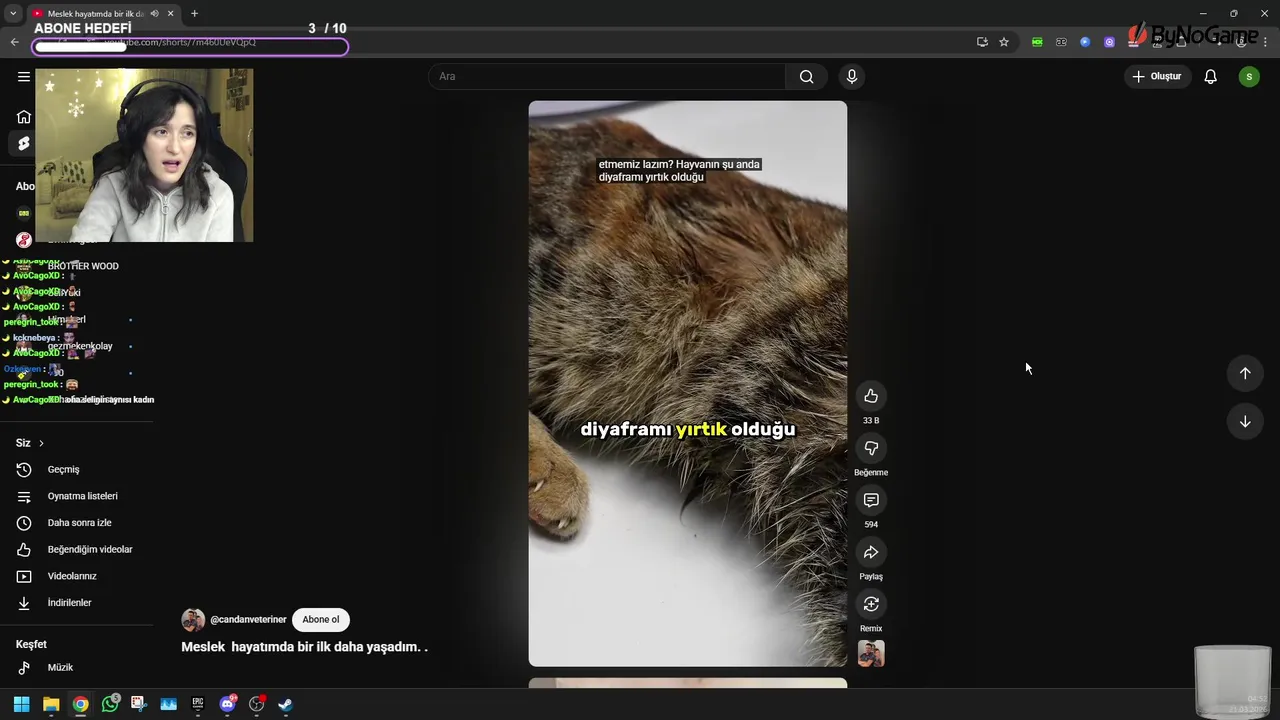
Task: Toggle the hamburger guide menu
Action: pyautogui.click(x=23, y=76)
